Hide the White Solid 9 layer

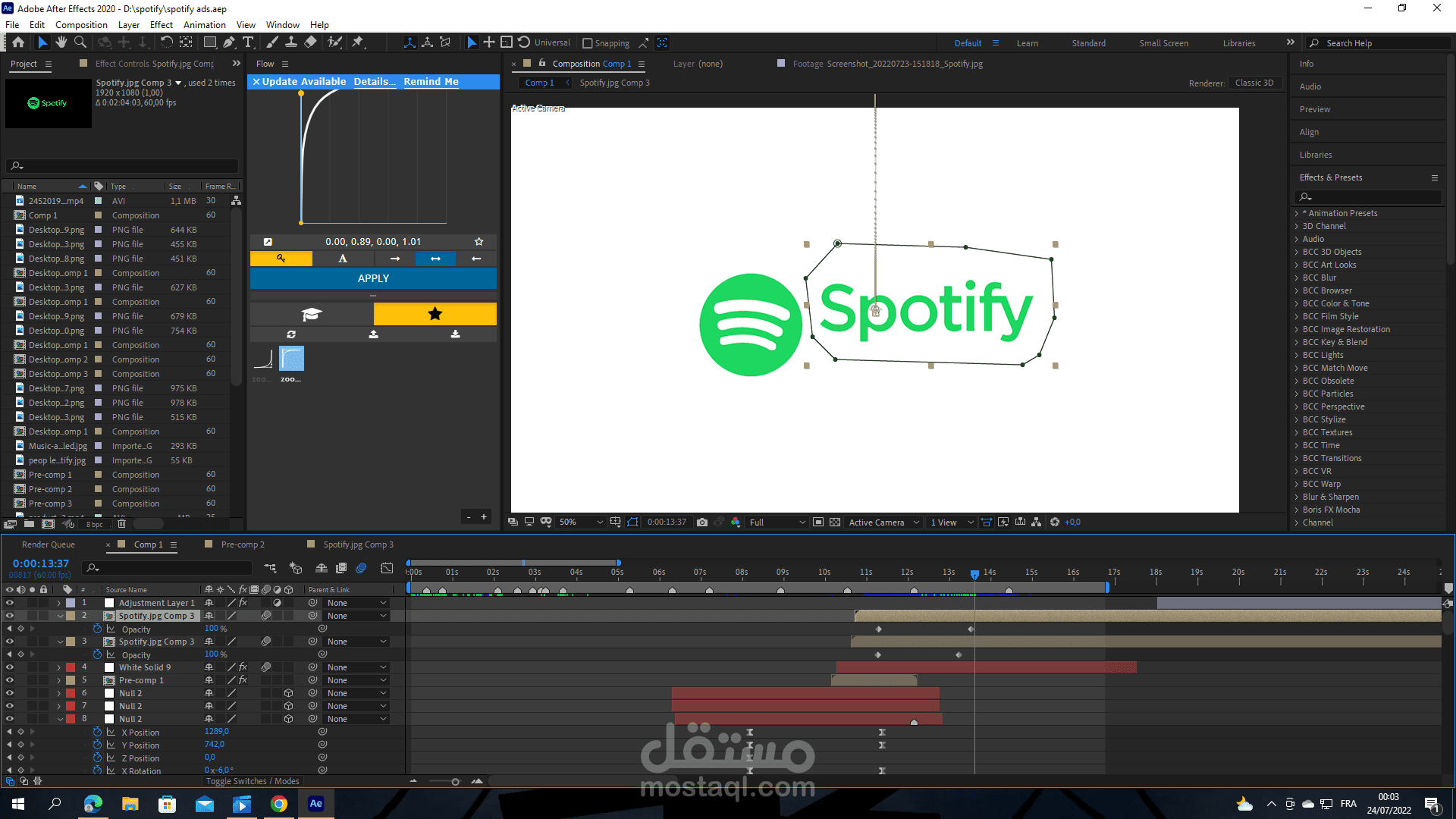point(10,667)
